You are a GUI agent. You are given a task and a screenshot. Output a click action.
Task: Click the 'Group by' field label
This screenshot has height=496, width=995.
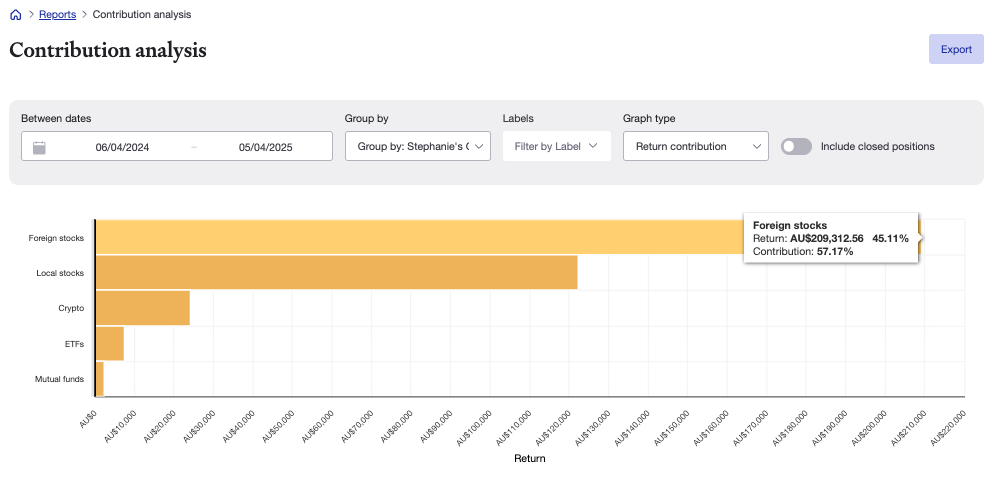tap(366, 119)
